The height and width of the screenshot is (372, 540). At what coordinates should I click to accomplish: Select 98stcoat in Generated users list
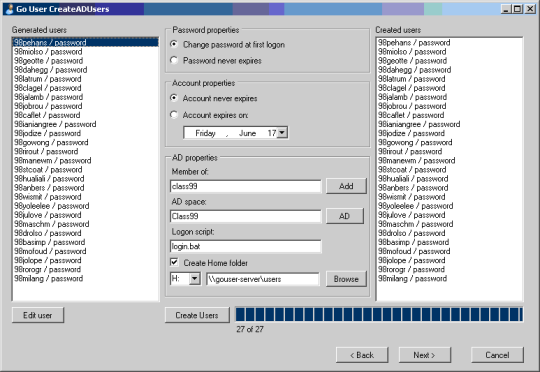tap(85, 169)
